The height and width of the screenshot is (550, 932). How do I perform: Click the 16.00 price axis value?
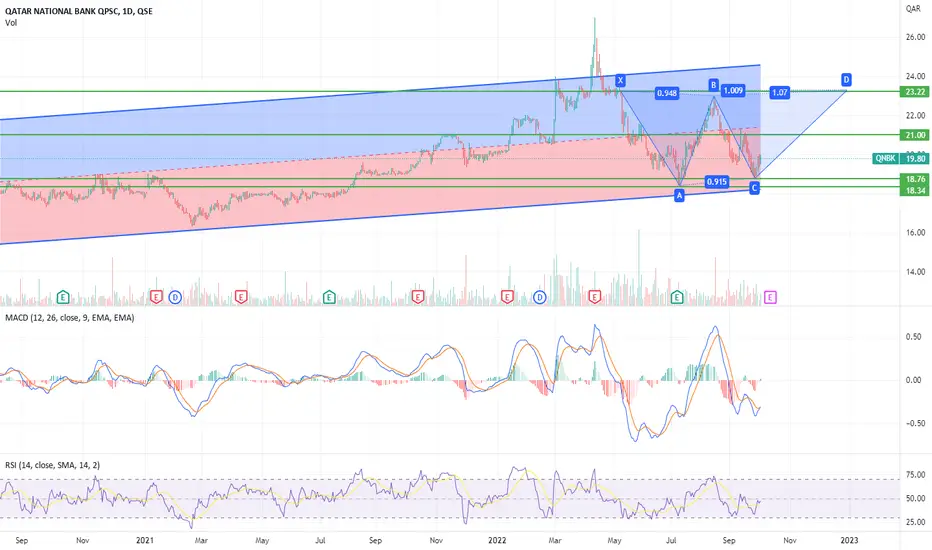point(915,232)
